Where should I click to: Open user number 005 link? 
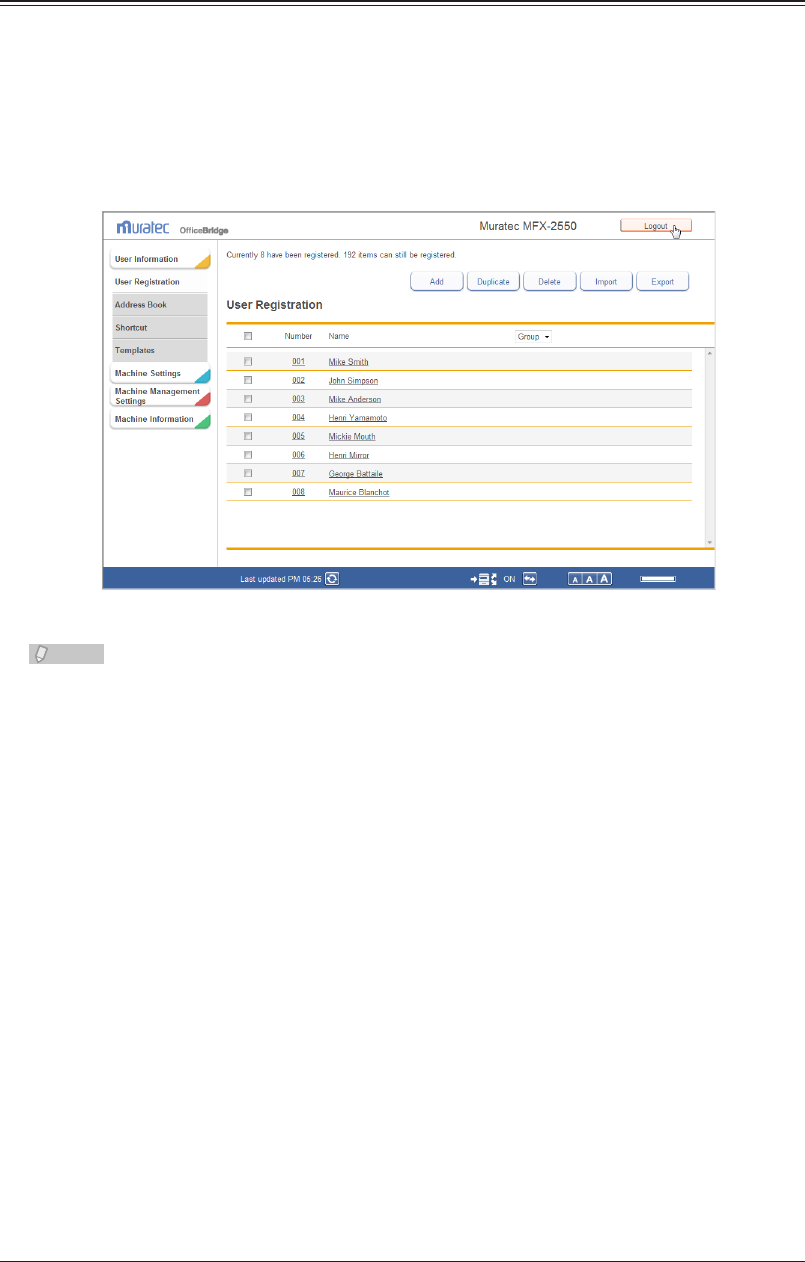(298, 436)
